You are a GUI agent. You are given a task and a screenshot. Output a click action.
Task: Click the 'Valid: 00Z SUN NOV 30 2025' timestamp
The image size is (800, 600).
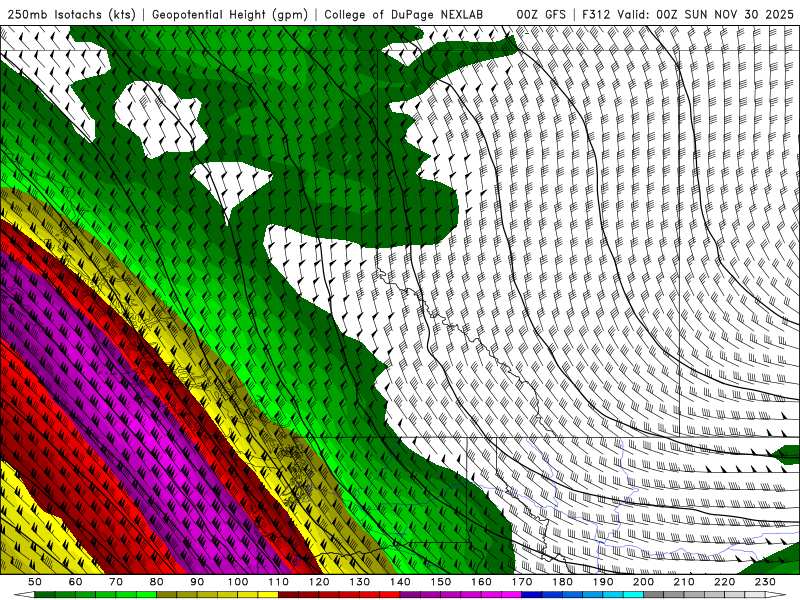705,15
